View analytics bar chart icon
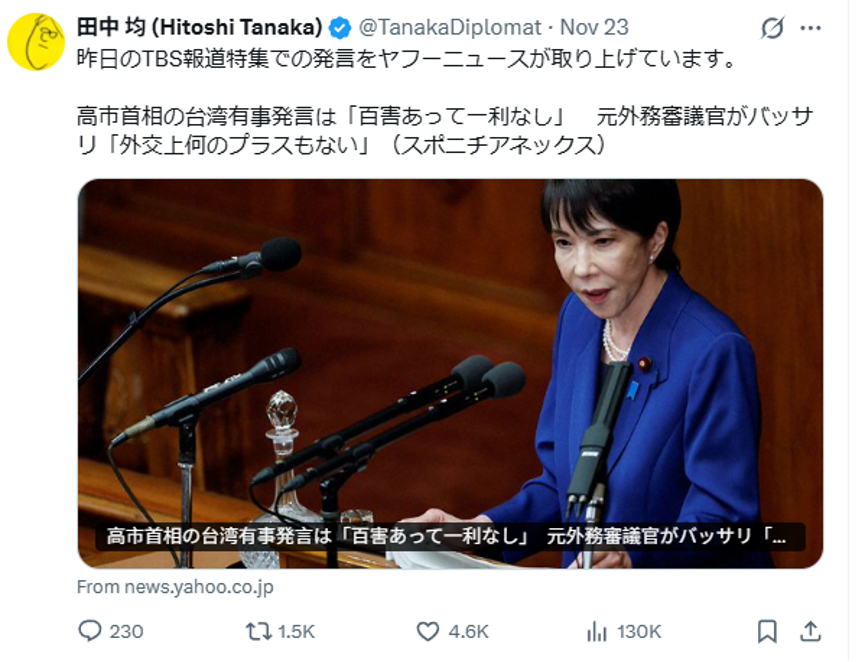 [597, 631]
